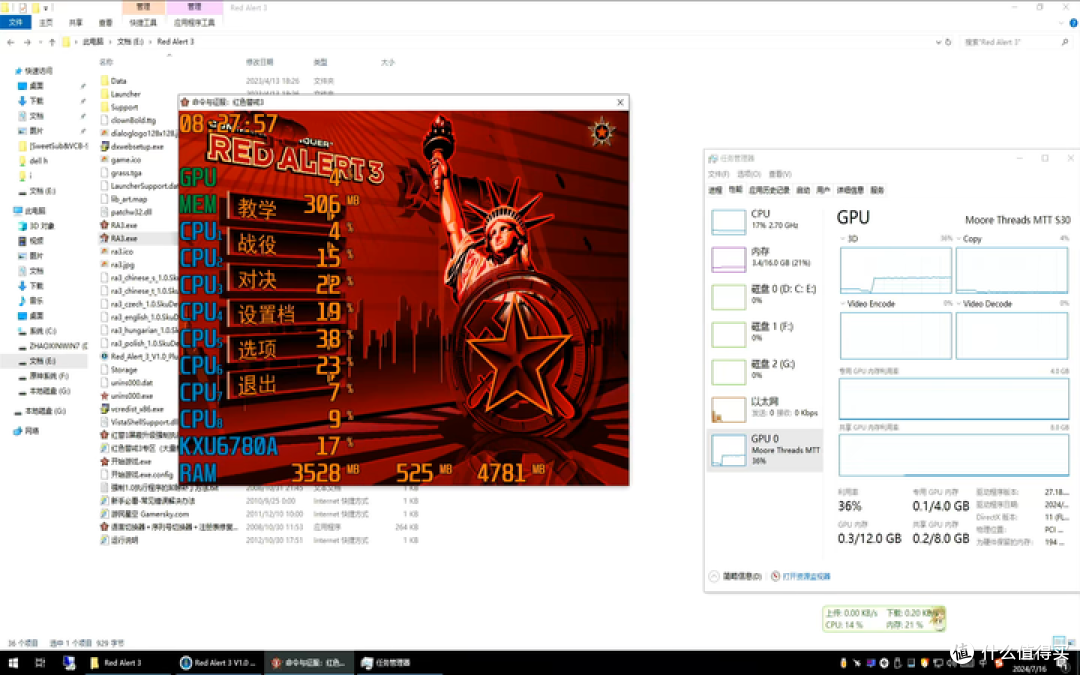Click the search box in File Explorer

tap(1015, 42)
